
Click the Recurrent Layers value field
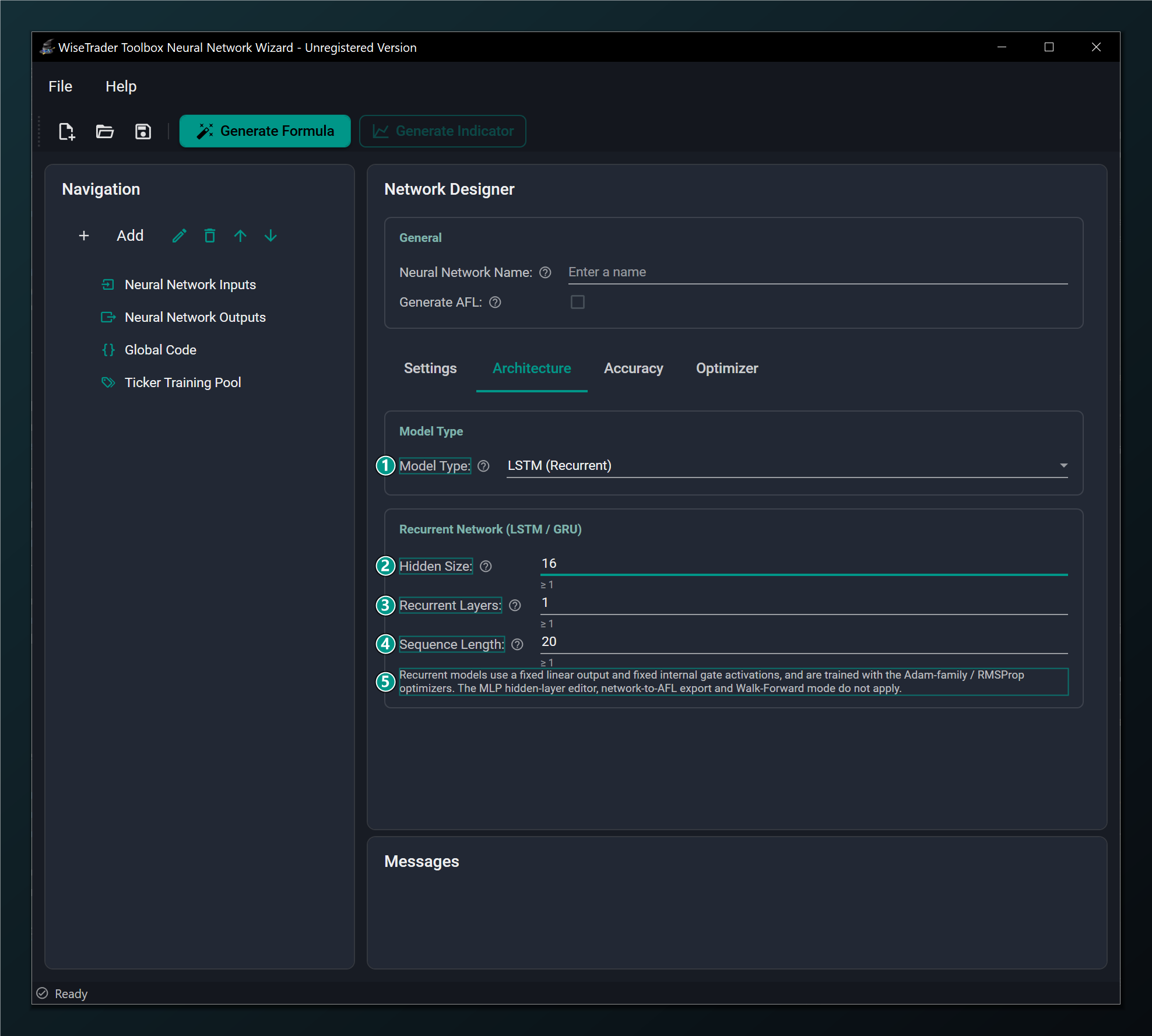point(804,603)
